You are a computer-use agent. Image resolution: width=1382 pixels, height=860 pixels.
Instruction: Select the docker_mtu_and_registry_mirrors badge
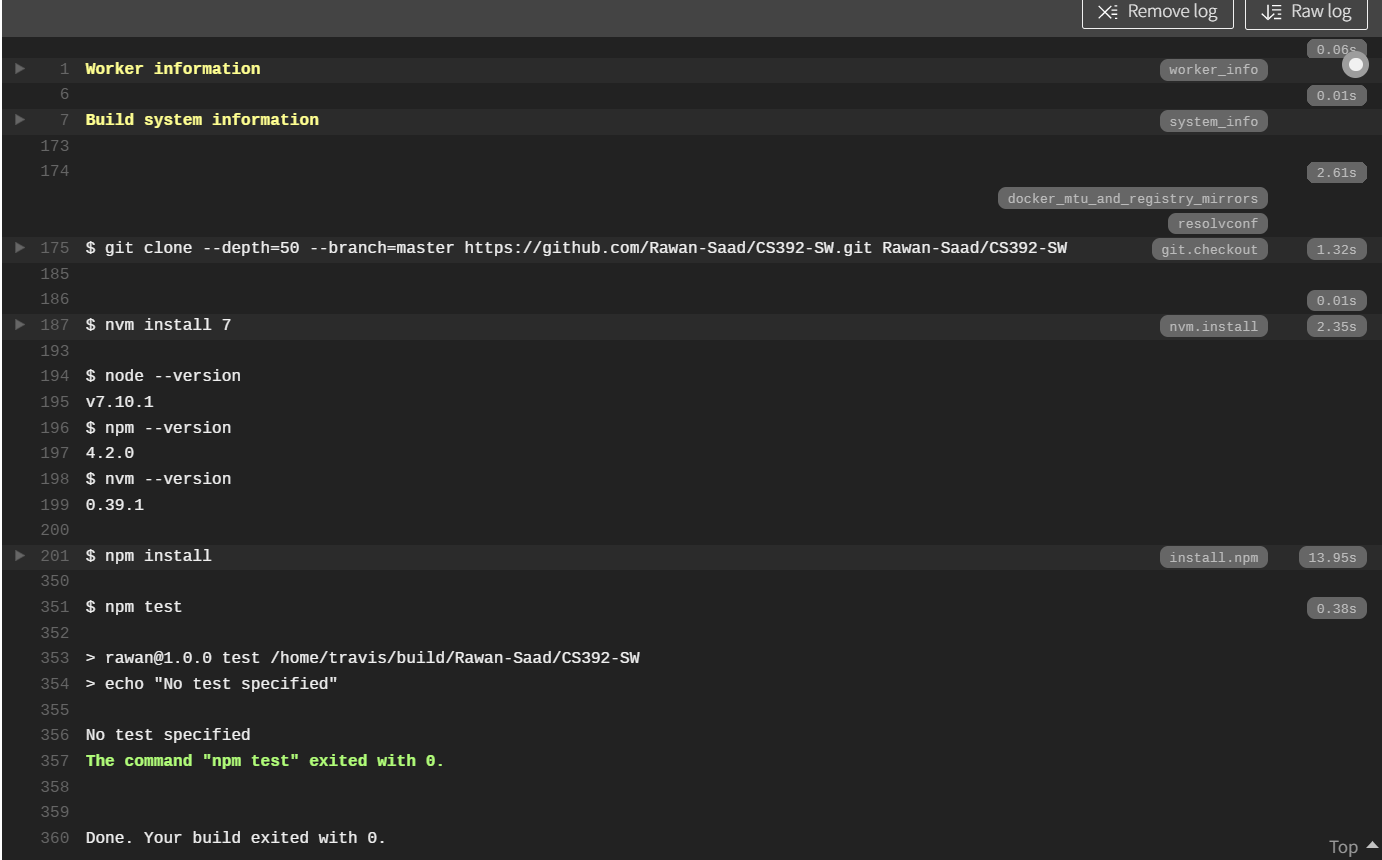click(1132, 198)
